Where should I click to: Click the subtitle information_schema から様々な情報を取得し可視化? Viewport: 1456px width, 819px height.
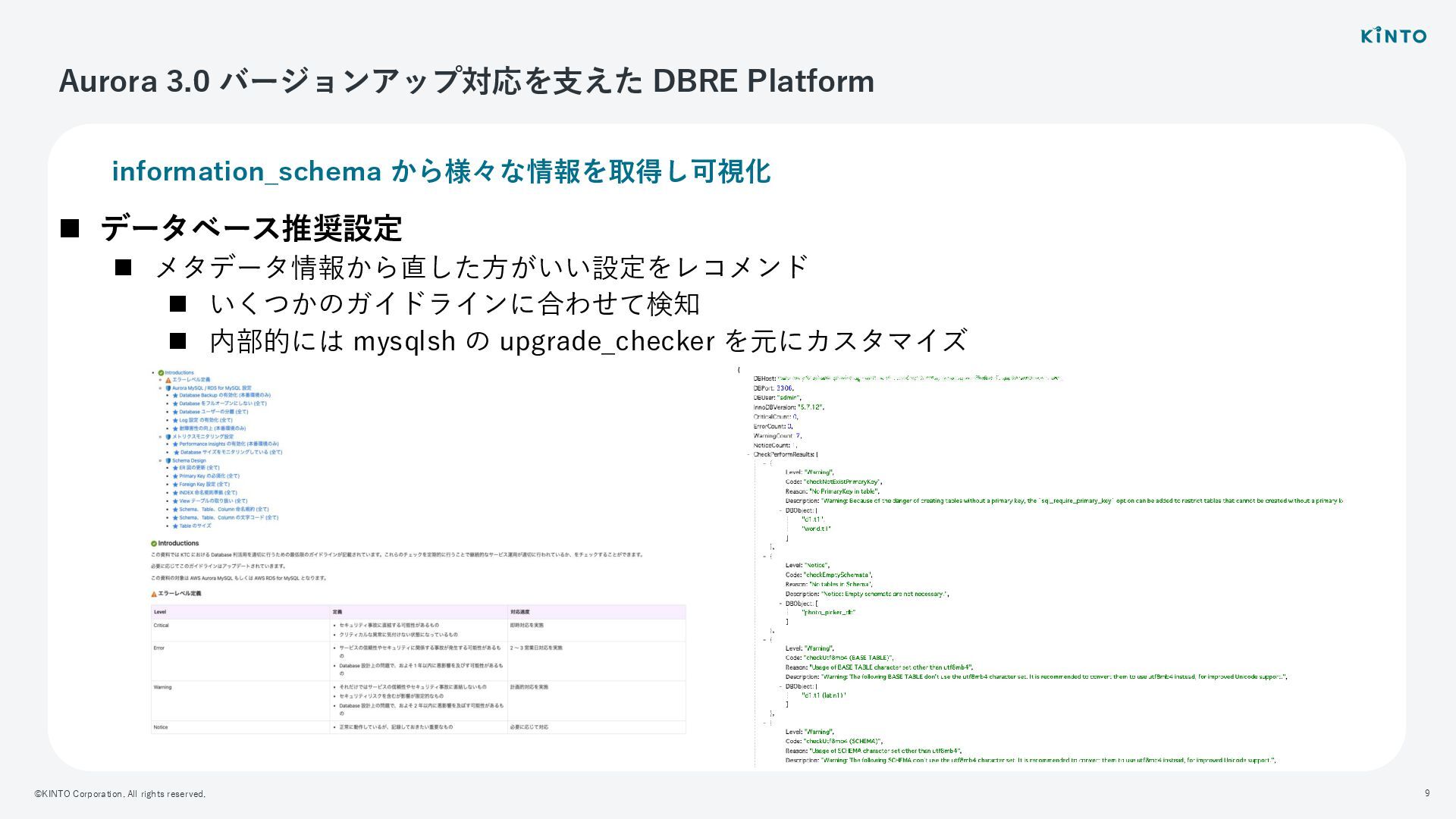(441, 171)
